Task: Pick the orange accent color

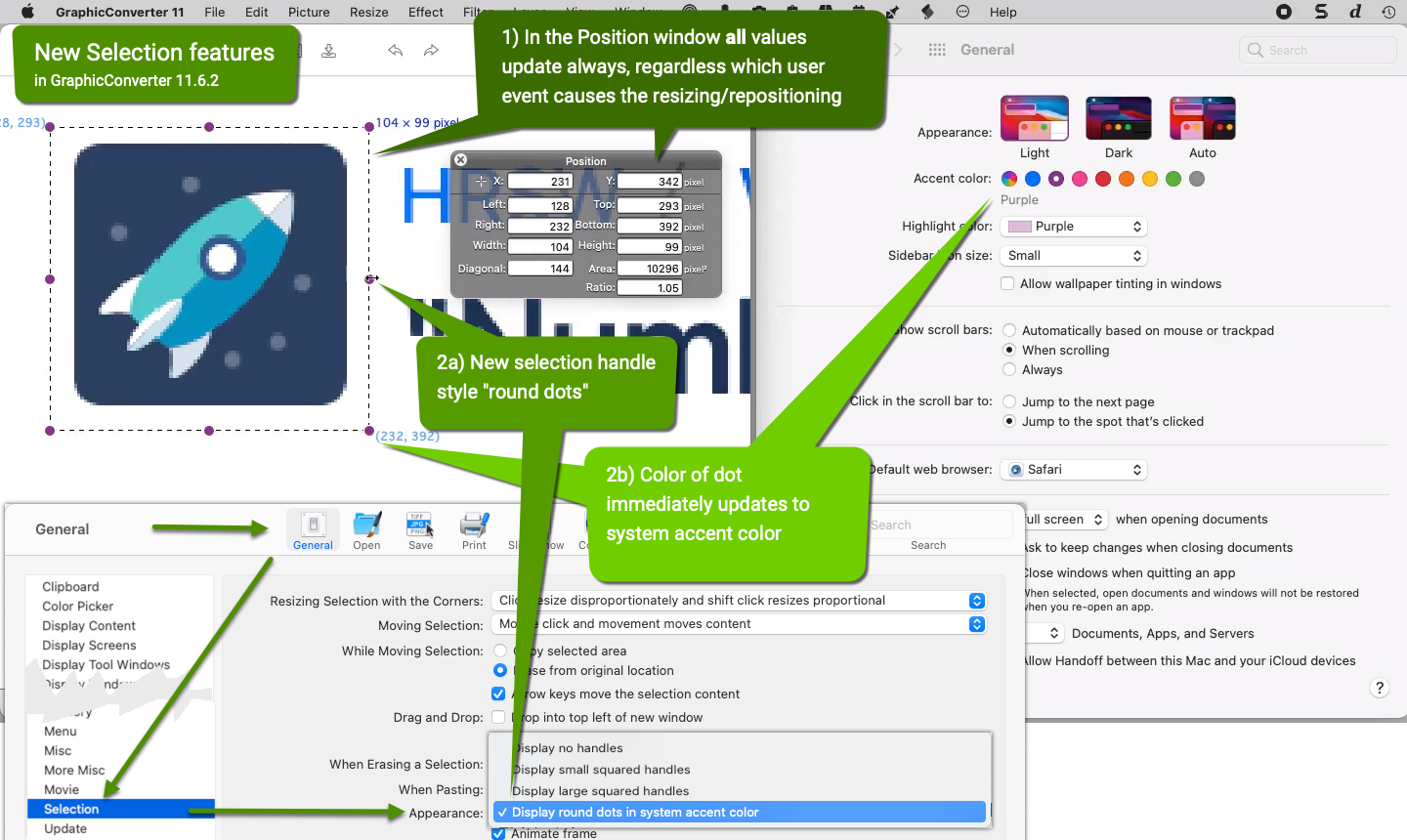Action: 1127,179
